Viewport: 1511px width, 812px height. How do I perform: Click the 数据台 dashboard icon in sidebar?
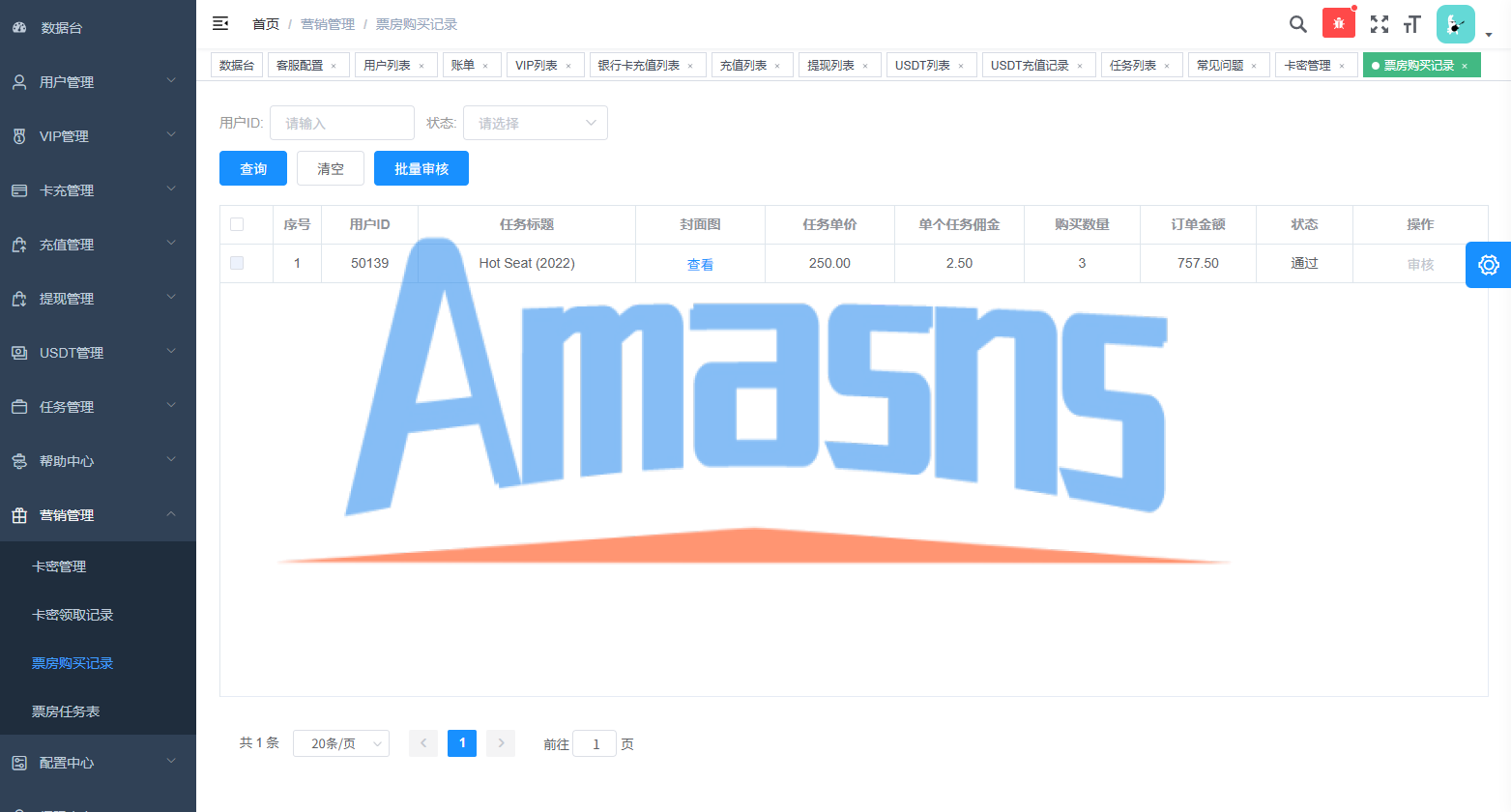pos(19,28)
